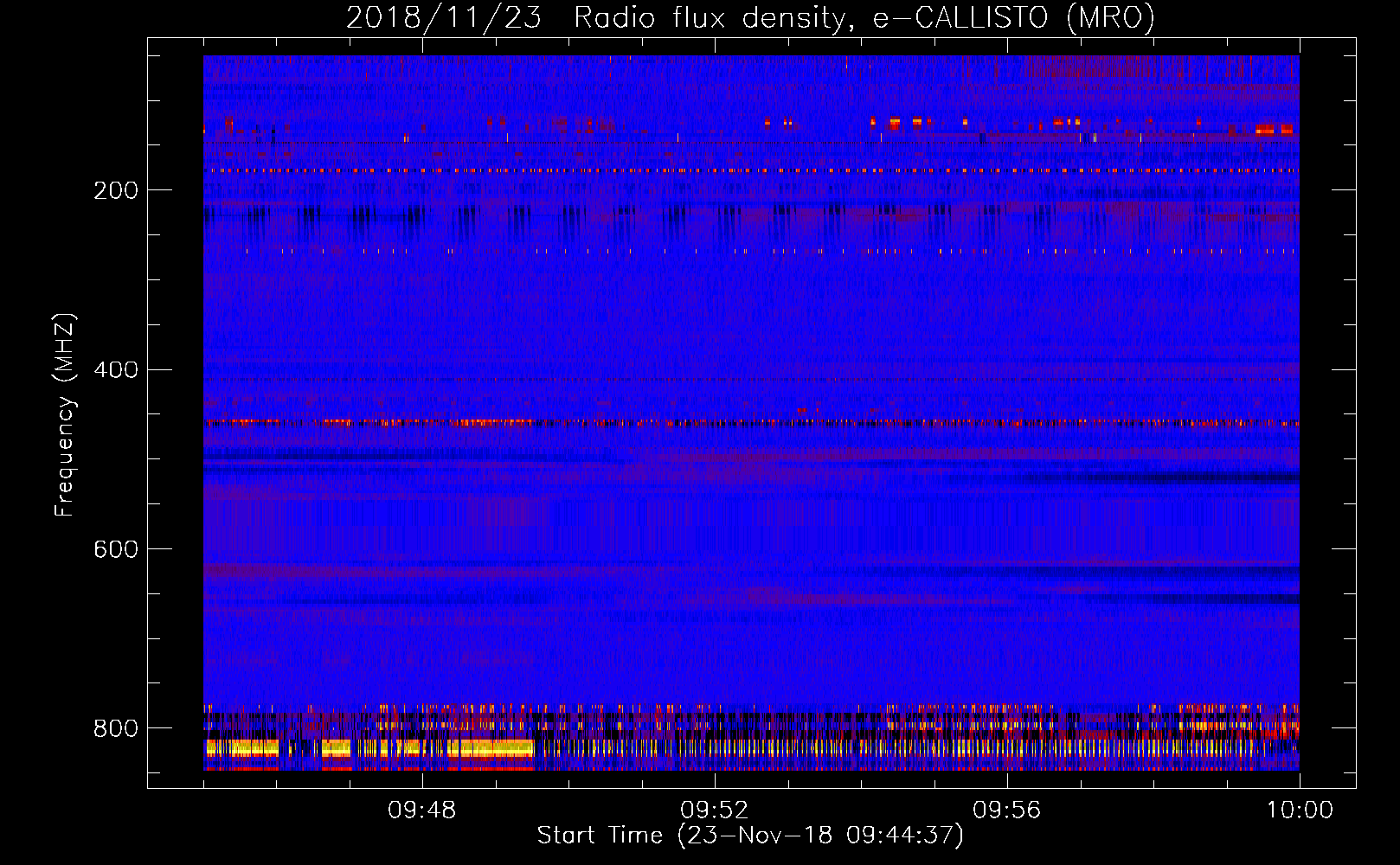Click the 09:56 time tick label

pos(1007,811)
